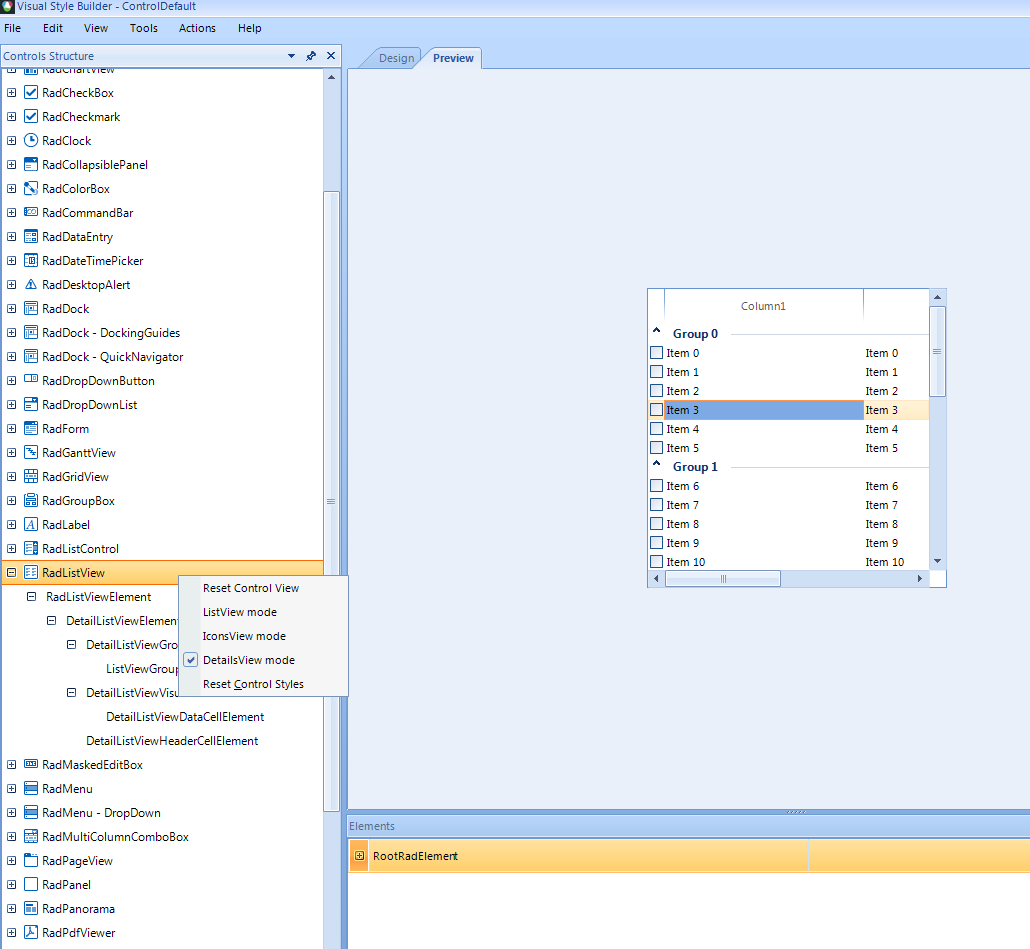
Task: Click the RadMultiColumnComboBox icon
Action: tap(31, 837)
